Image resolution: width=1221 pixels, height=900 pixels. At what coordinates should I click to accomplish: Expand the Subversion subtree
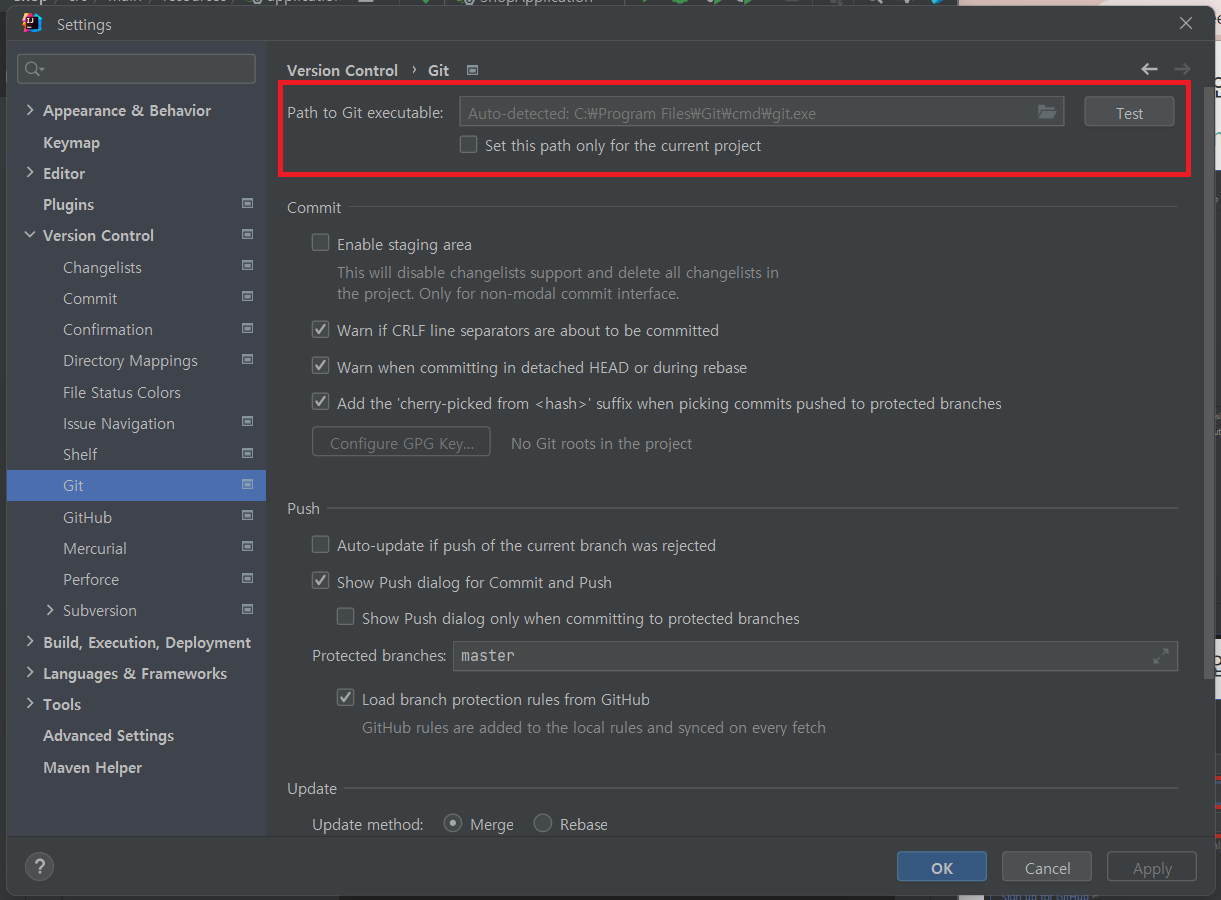coord(50,610)
